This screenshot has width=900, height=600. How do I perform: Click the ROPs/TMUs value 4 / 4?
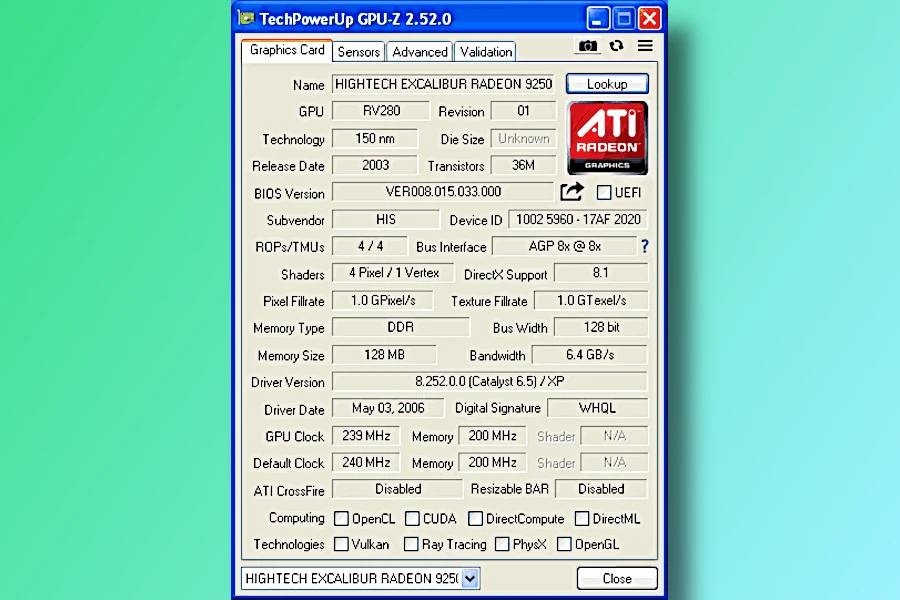370,246
